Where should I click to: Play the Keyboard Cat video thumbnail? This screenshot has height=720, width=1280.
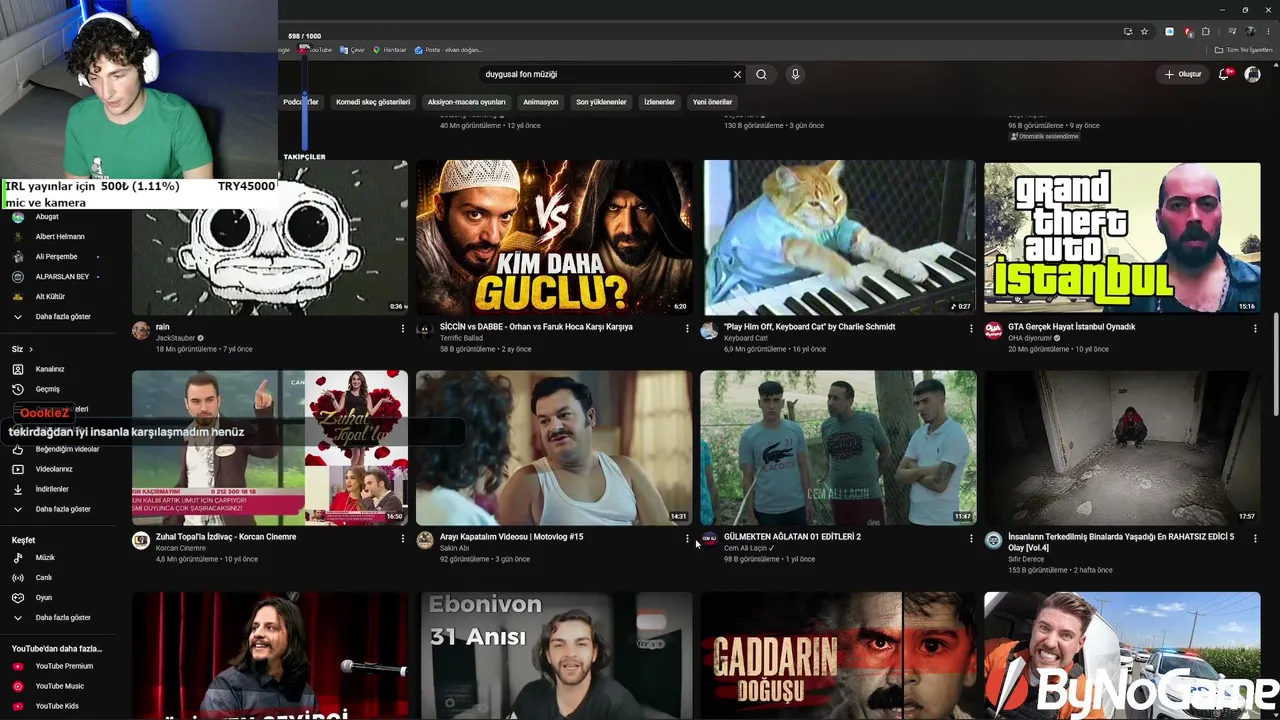838,238
